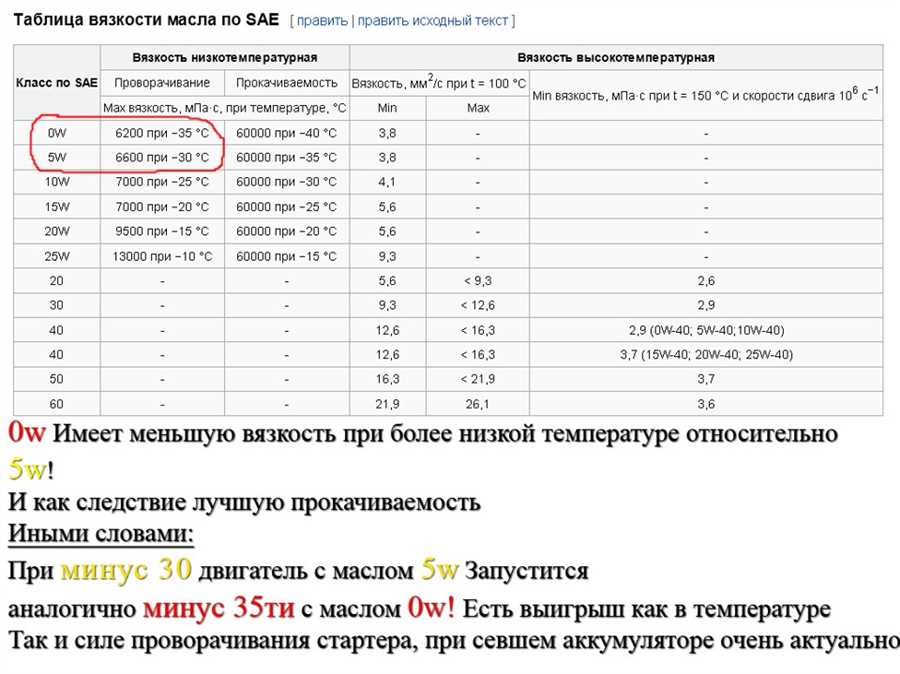This screenshot has height=674, width=900.
Task: Select the "Проворачивание" subheader
Action: 162,83
